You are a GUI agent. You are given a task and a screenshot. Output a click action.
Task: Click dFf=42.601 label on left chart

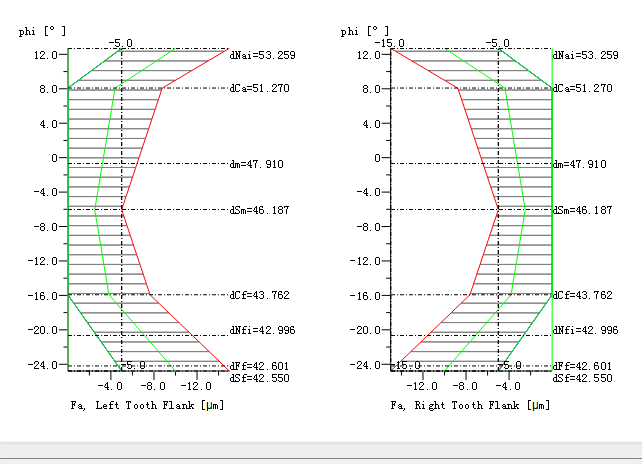click(x=260, y=366)
